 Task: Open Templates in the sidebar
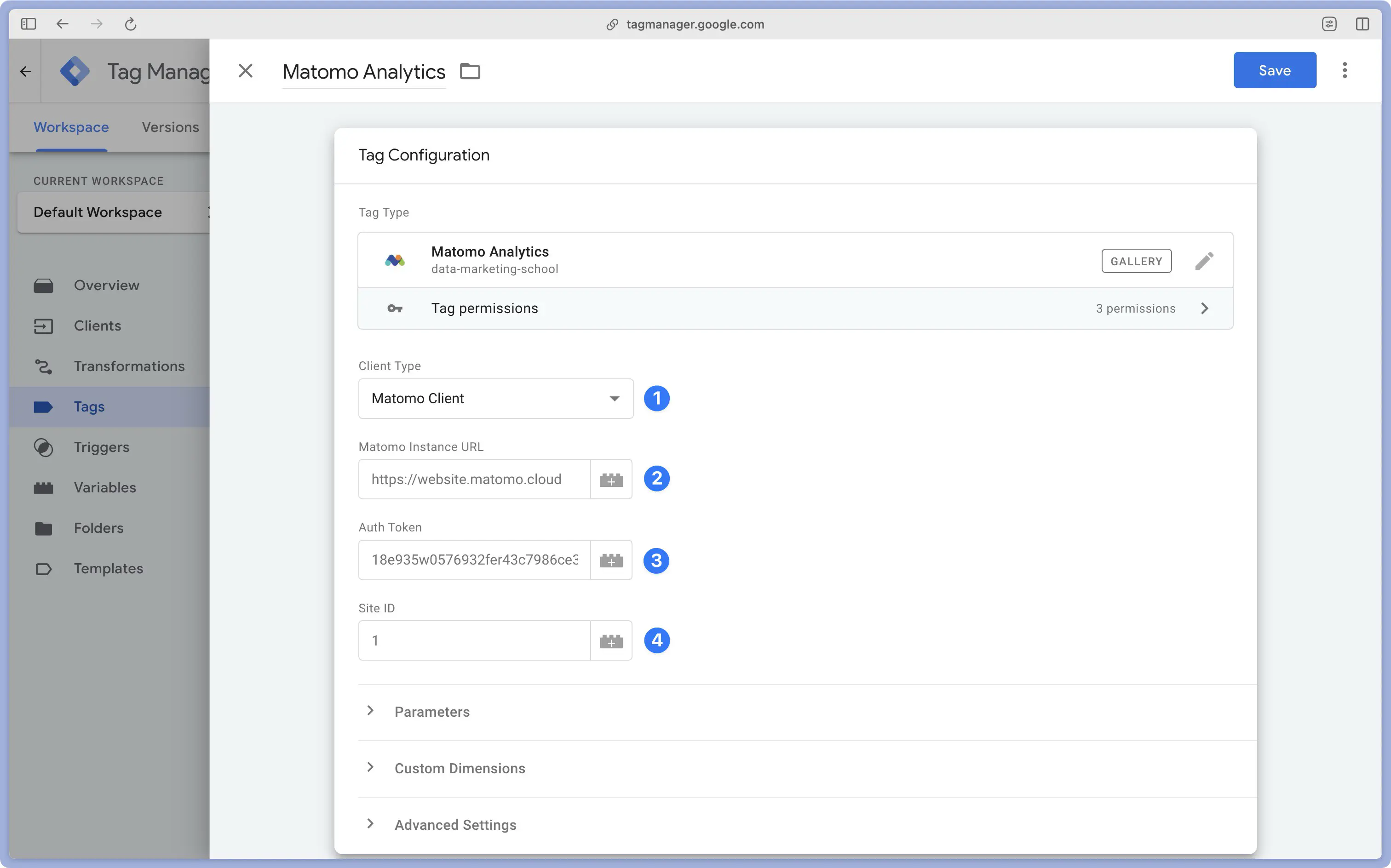109,568
